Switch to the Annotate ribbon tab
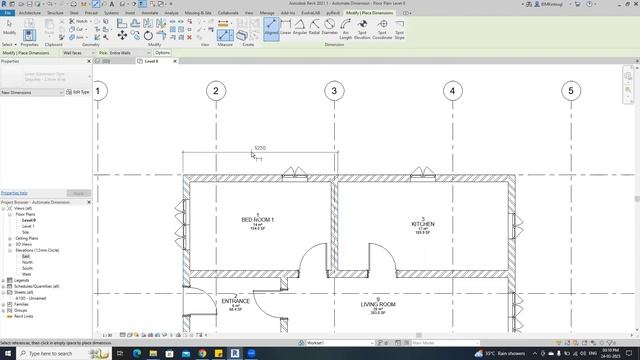The width and height of the screenshot is (640, 360). click(150, 13)
